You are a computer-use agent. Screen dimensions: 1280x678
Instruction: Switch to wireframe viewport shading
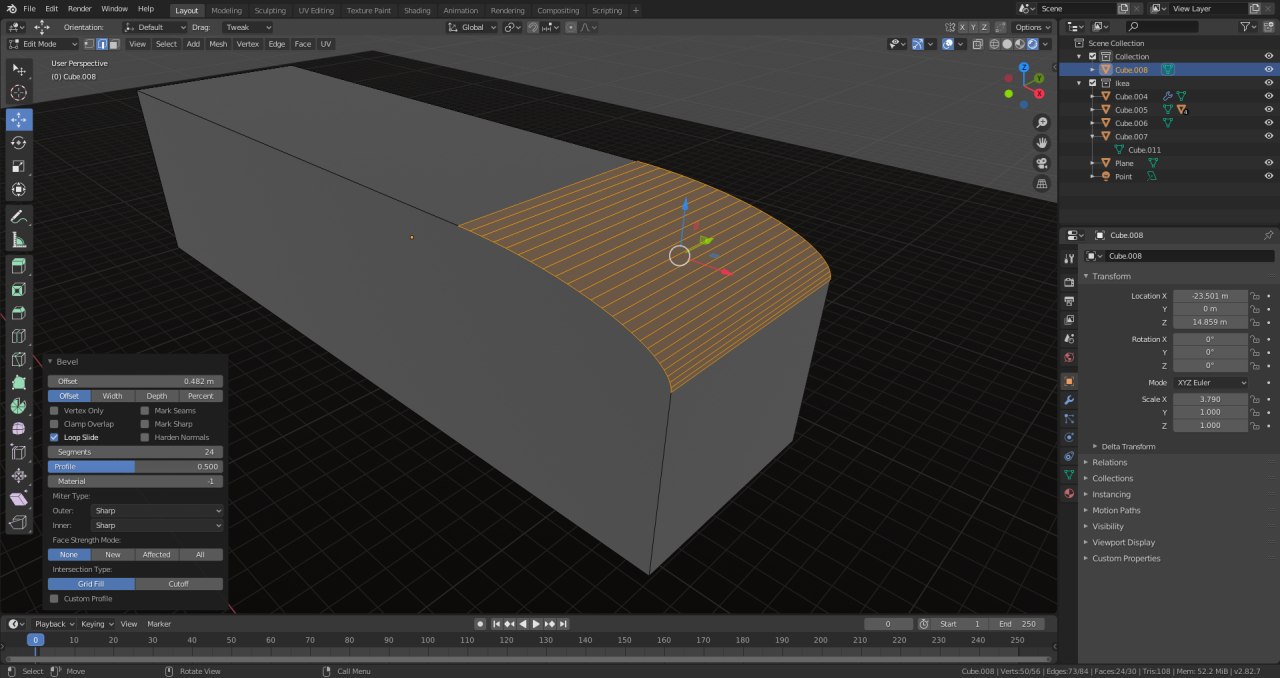click(x=995, y=44)
